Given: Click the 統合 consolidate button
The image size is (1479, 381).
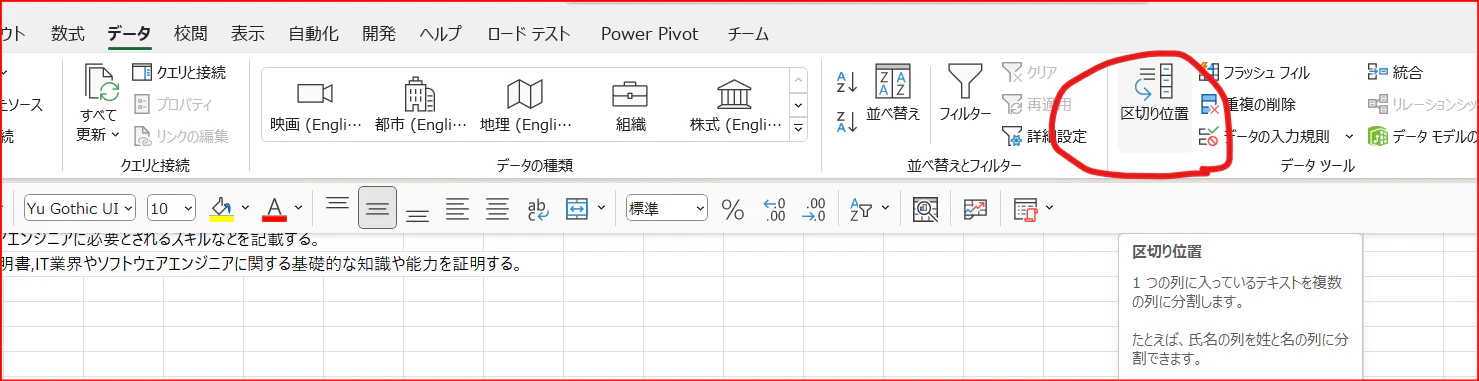Looking at the screenshot, I should 1394,72.
